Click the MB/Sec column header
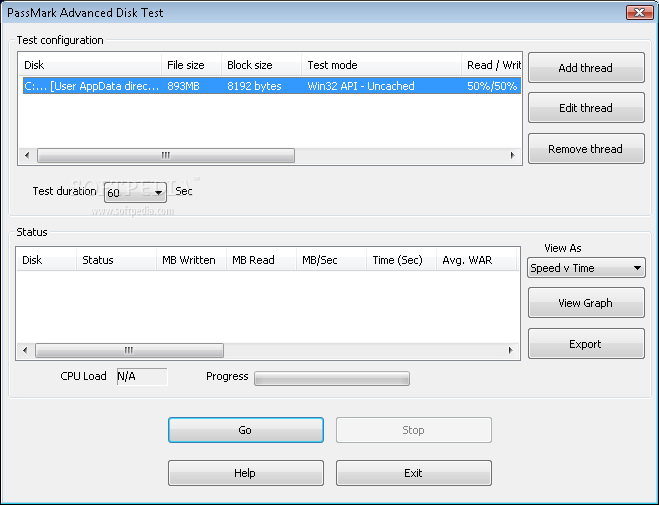 pyautogui.click(x=331, y=260)
